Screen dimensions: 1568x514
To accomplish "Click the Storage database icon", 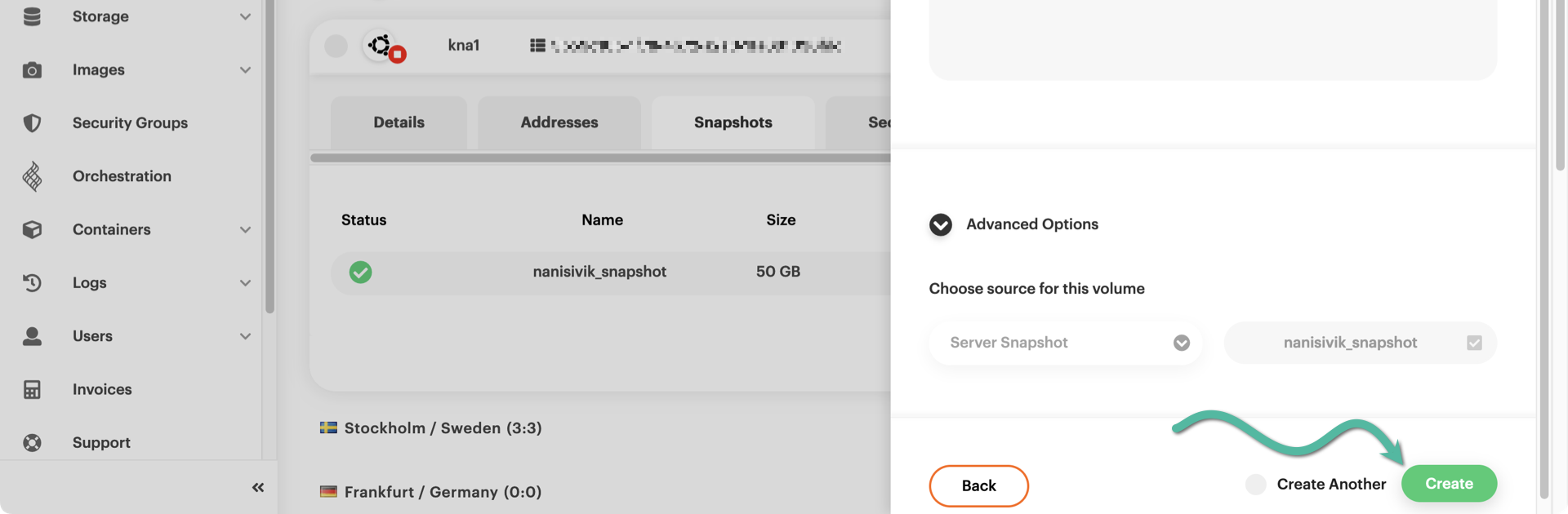I will (32, 16).
